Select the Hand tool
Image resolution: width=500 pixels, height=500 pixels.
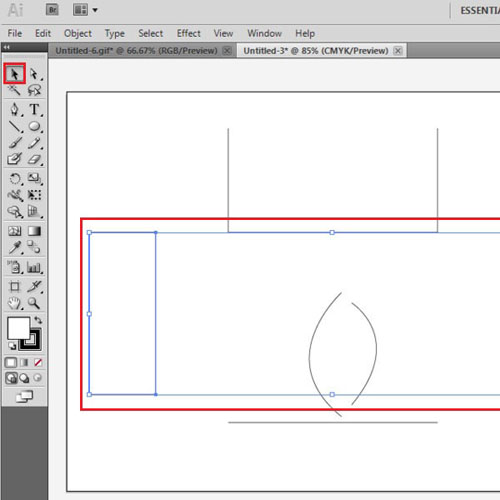(15, 303)
